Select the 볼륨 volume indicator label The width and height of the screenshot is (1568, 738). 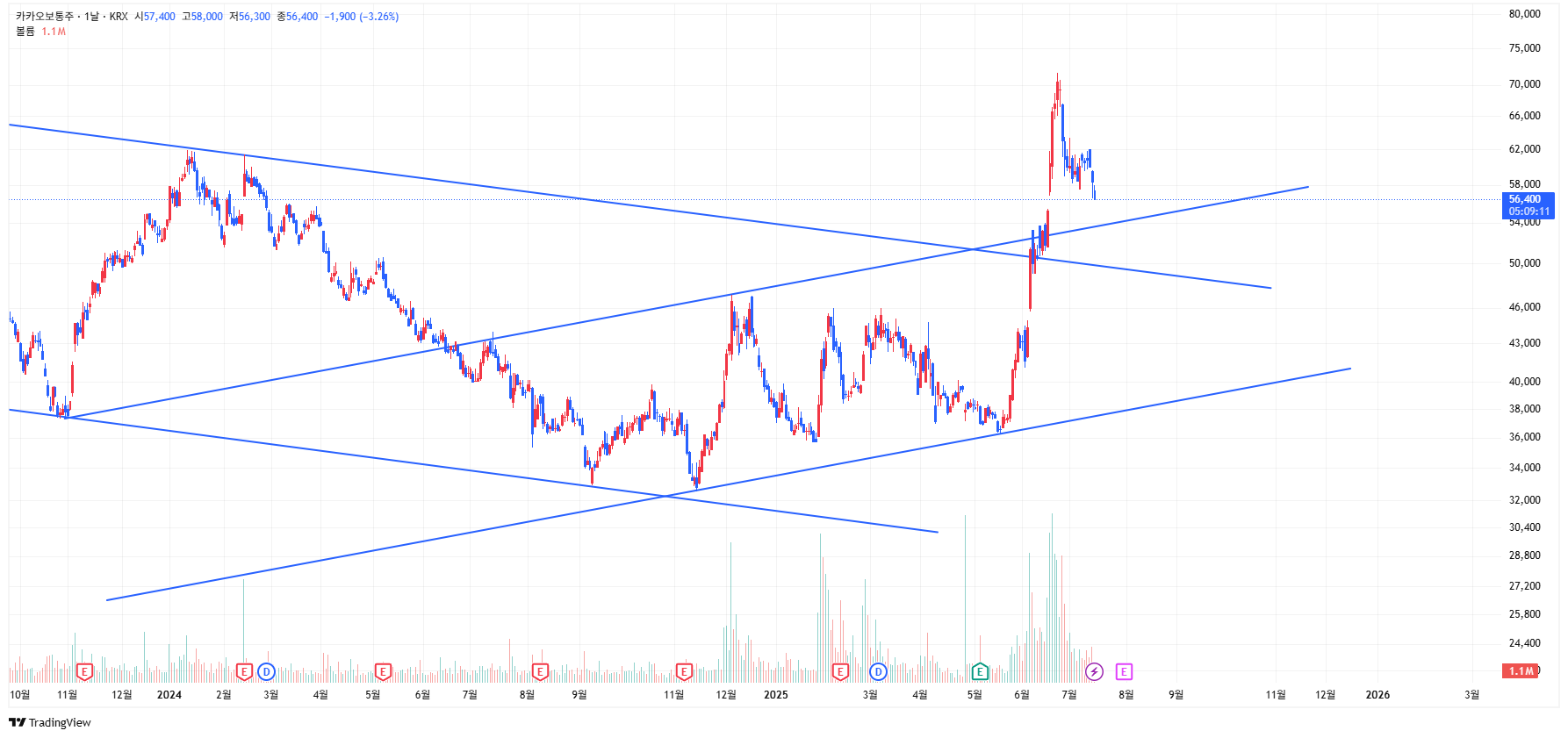pos(25,32)
